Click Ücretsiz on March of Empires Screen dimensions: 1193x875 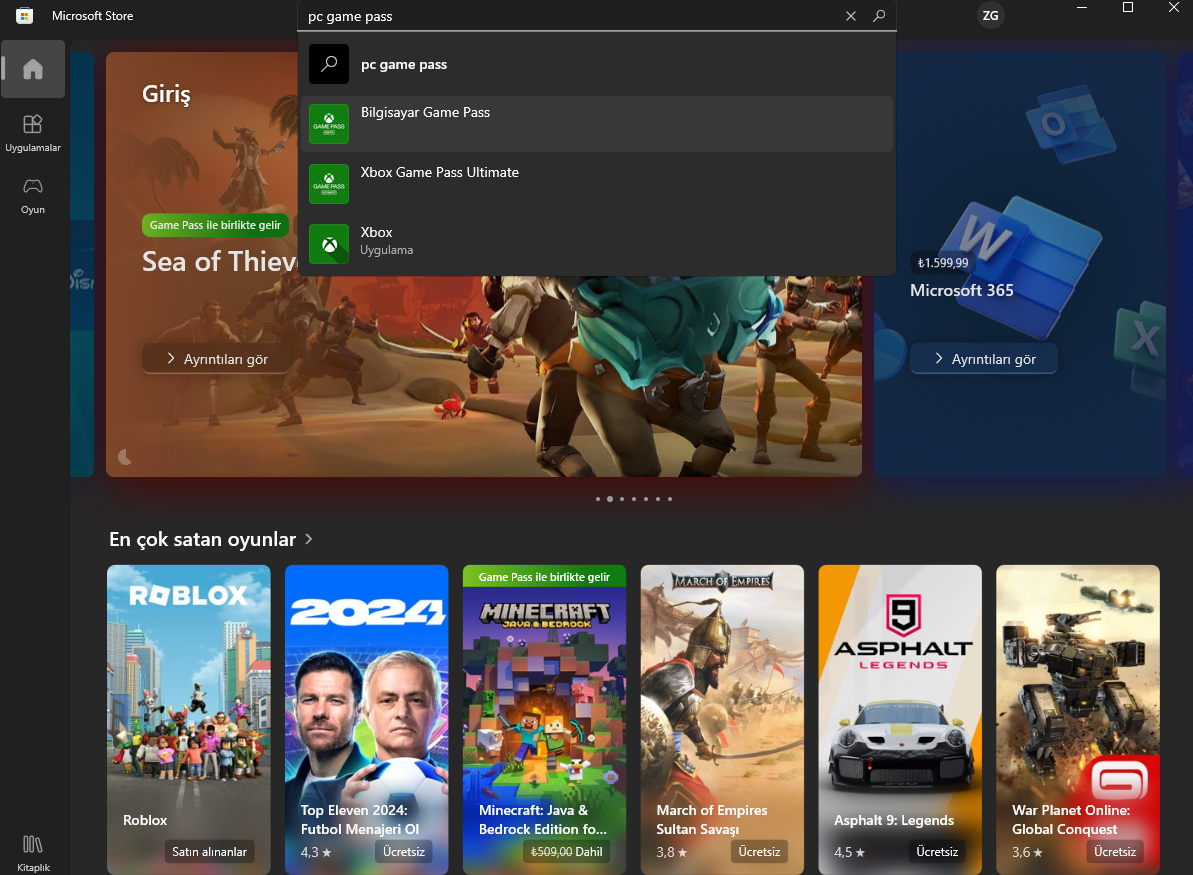pyautogui.click(x=759, y=851)
